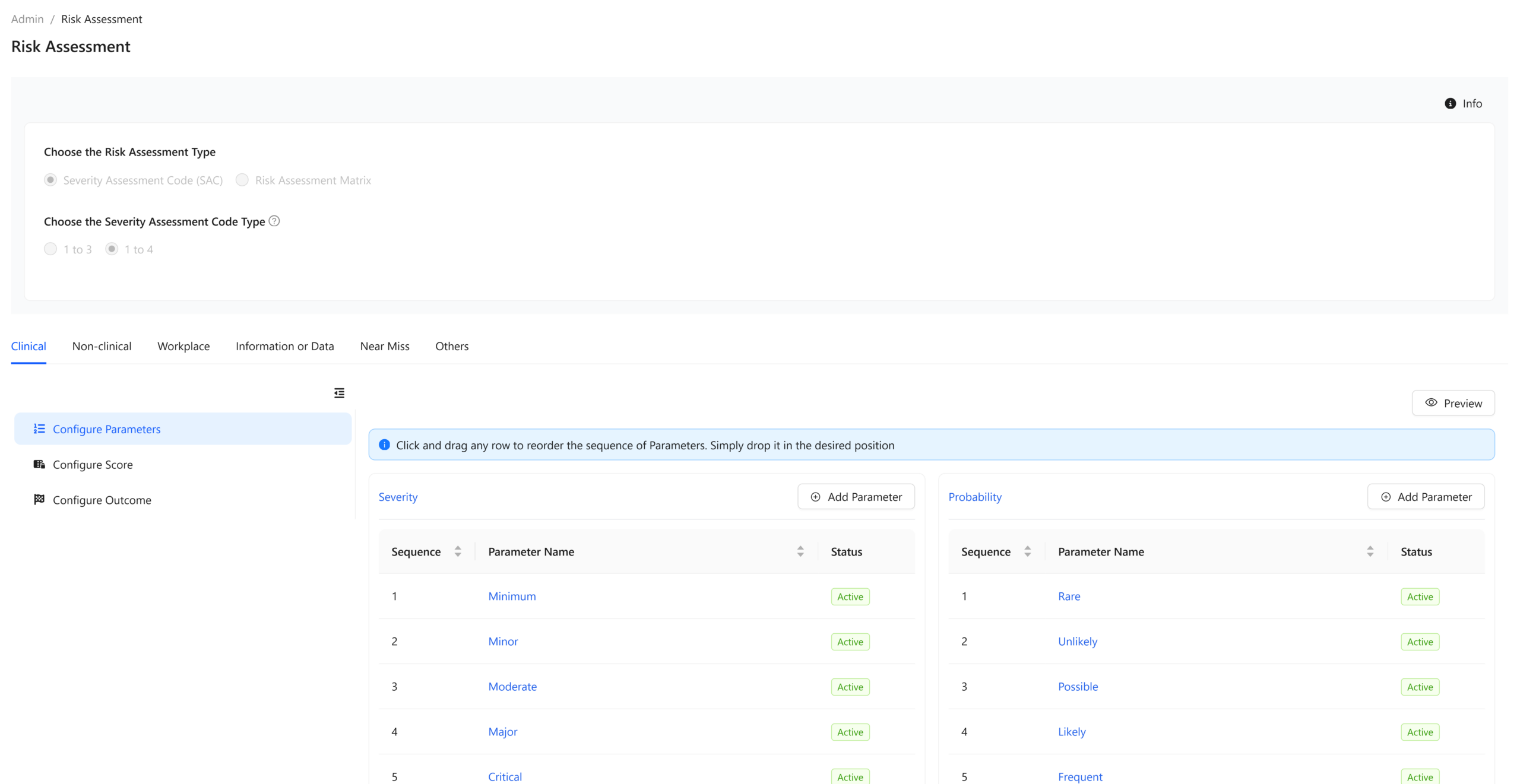Click the Info icon at top right
The image size is (1520, 784).
click(x=1450, y=103)
